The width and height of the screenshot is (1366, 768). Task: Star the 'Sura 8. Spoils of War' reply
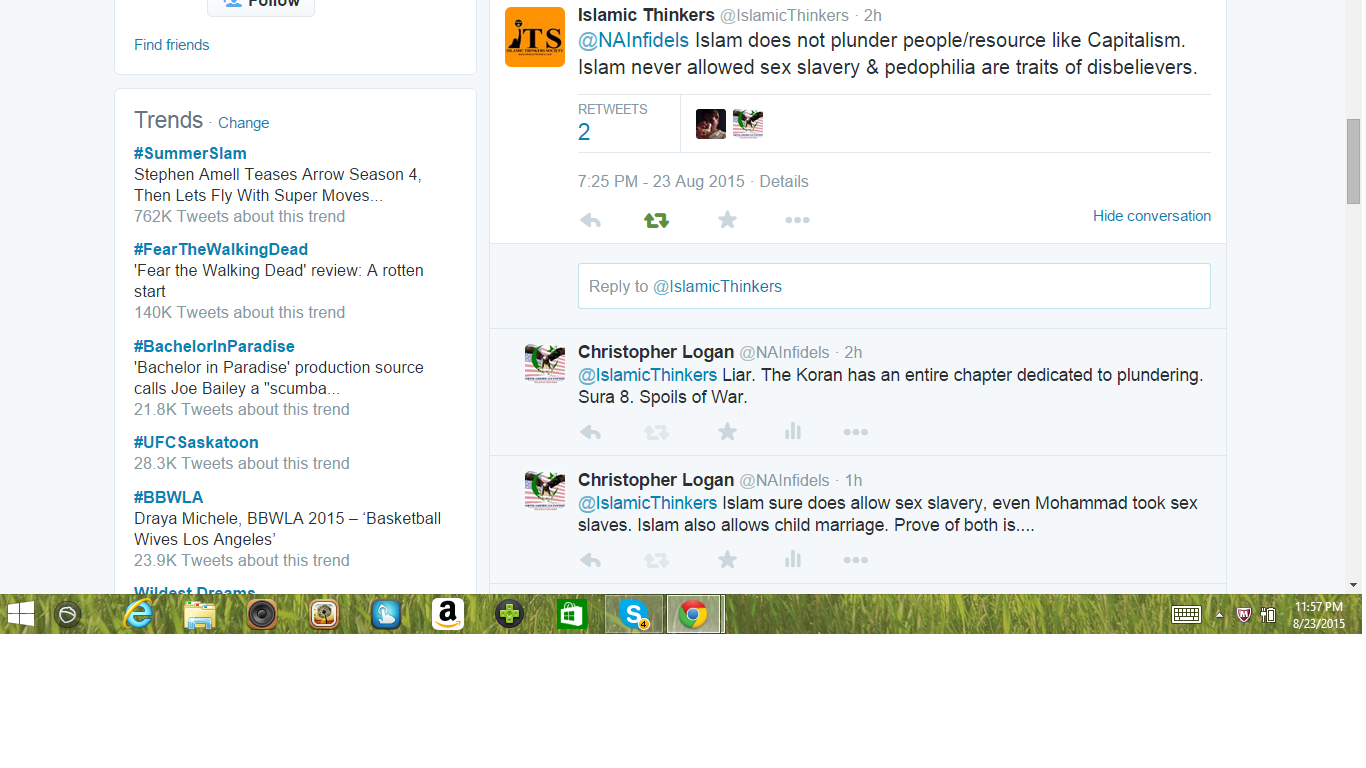(x=728, y=432)
